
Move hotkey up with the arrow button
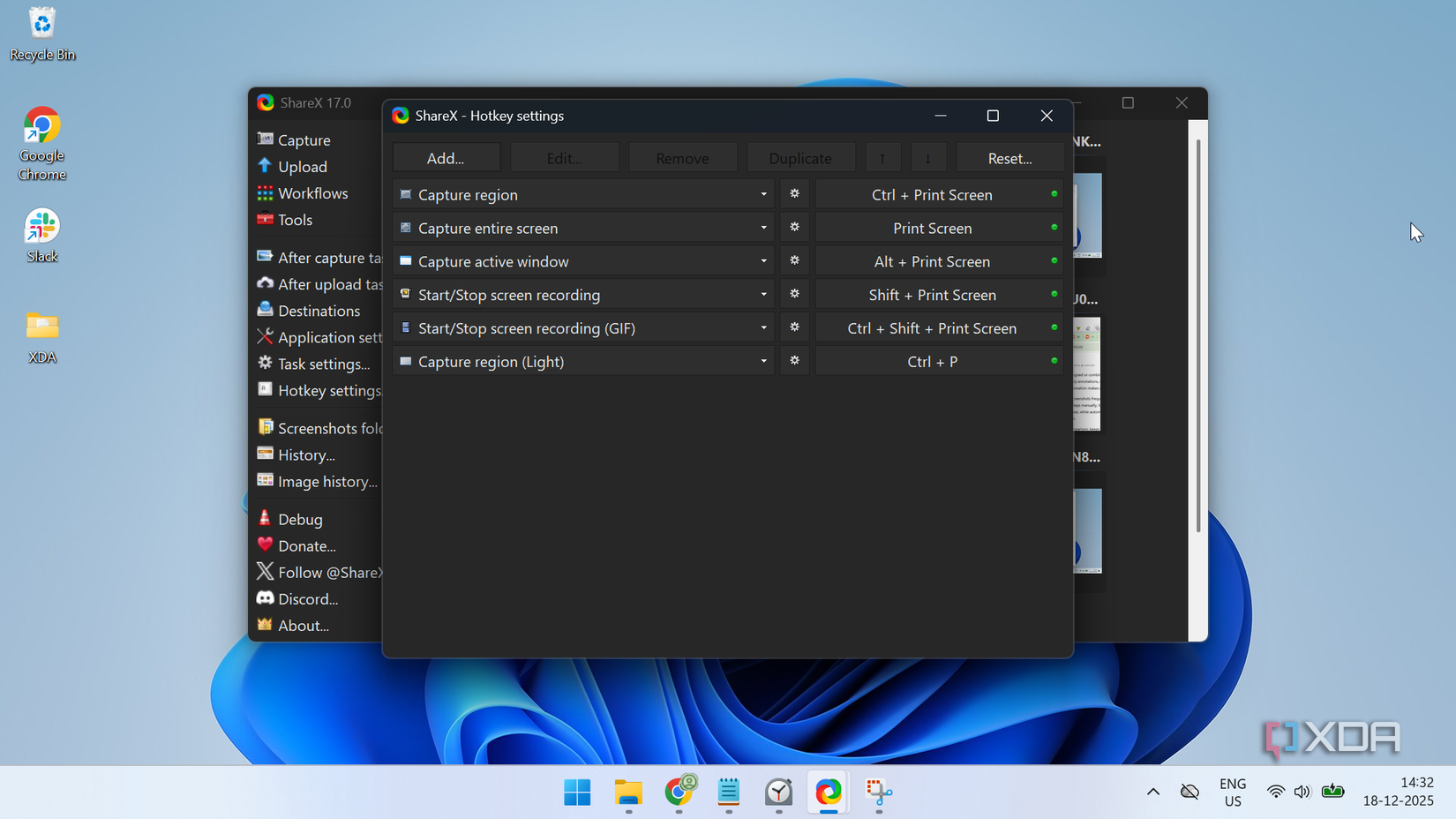[x=882, y=158]
